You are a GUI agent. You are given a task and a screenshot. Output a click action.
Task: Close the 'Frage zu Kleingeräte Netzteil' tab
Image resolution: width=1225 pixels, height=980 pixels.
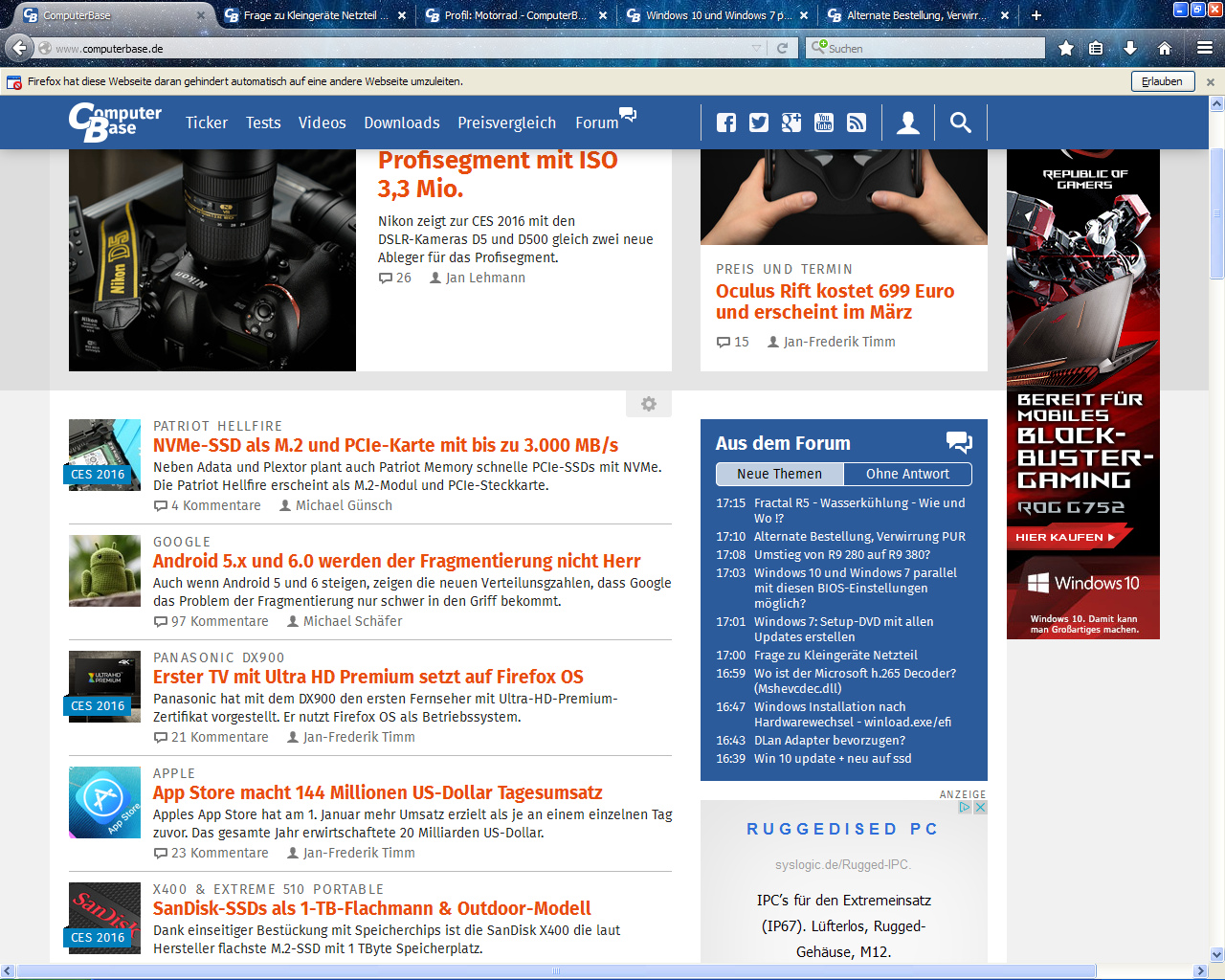(402, 15)
